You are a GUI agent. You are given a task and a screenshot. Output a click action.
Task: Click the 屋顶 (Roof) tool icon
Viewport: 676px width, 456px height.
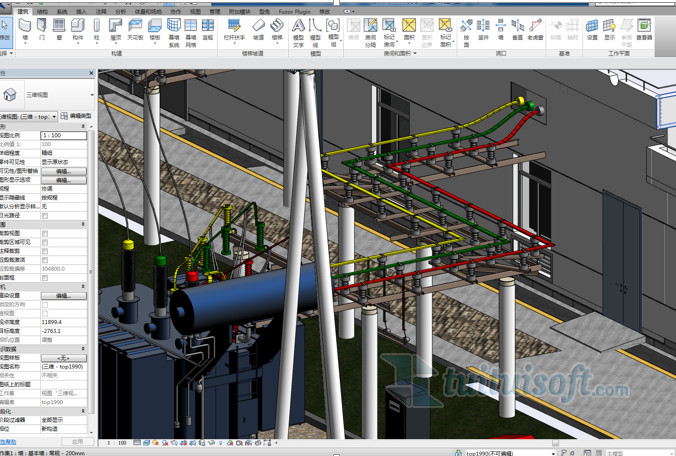[116, 27]
